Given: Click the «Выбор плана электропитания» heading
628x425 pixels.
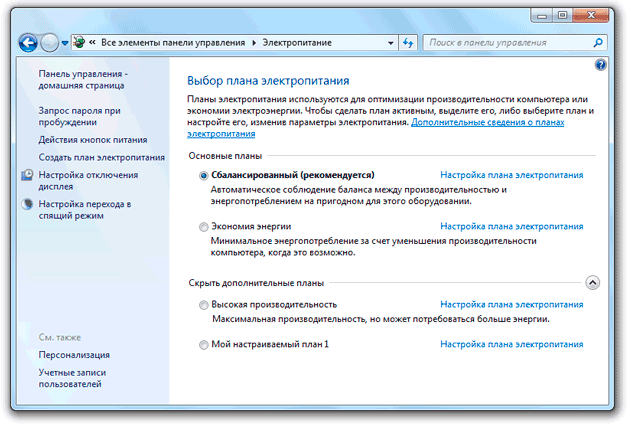Looking at the screenshot, I should 268,81.
